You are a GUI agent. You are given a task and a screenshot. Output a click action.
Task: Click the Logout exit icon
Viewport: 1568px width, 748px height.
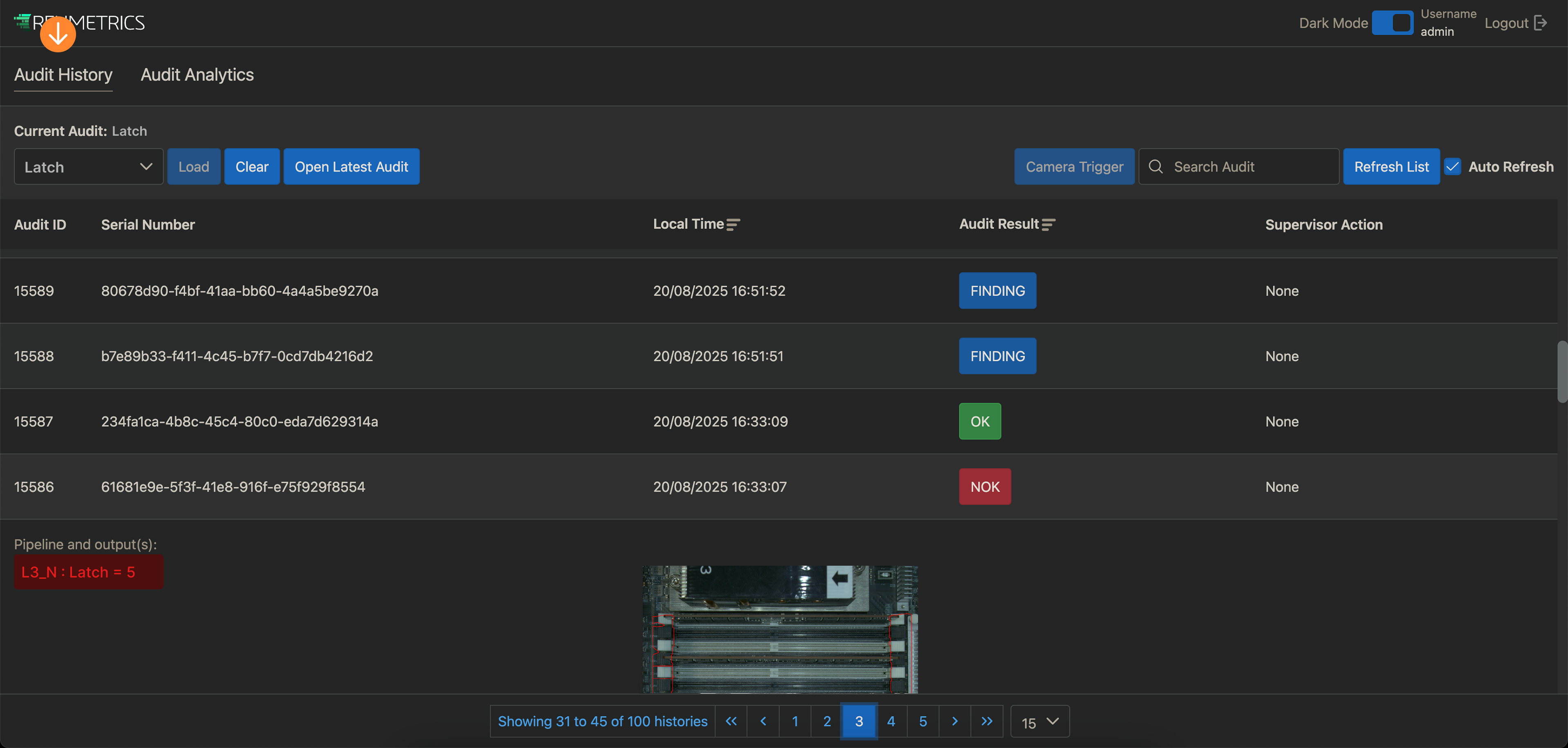(x=1540, y=23)
